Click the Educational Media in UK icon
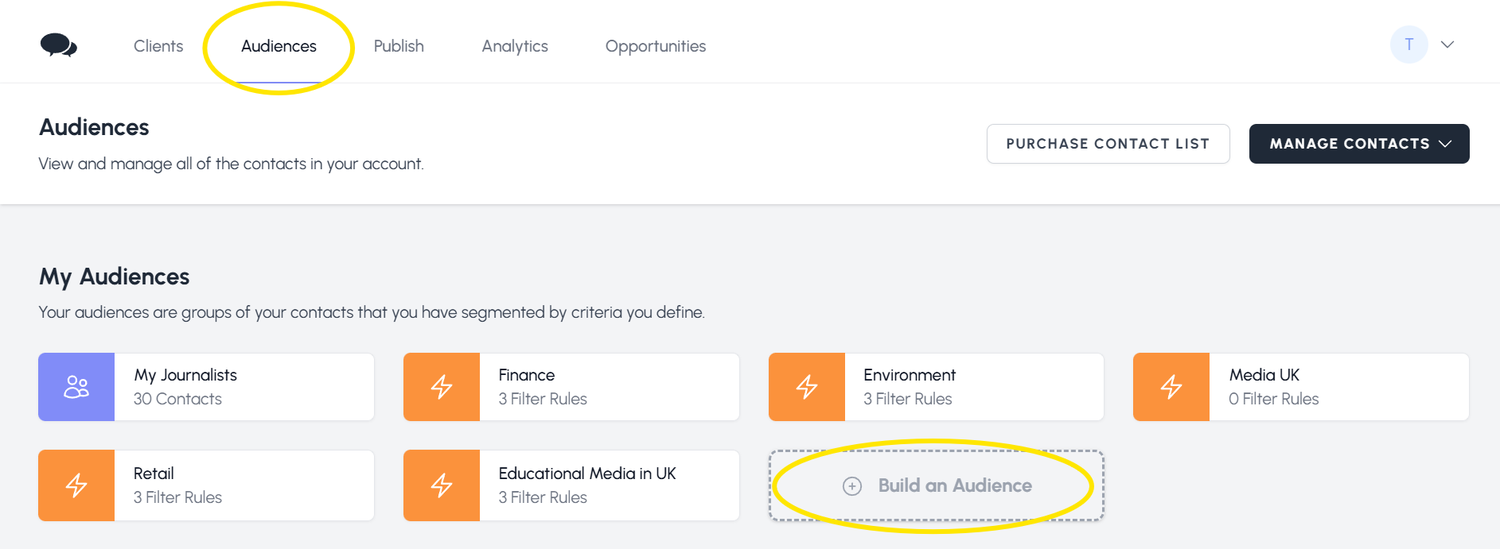 [442, 485]
